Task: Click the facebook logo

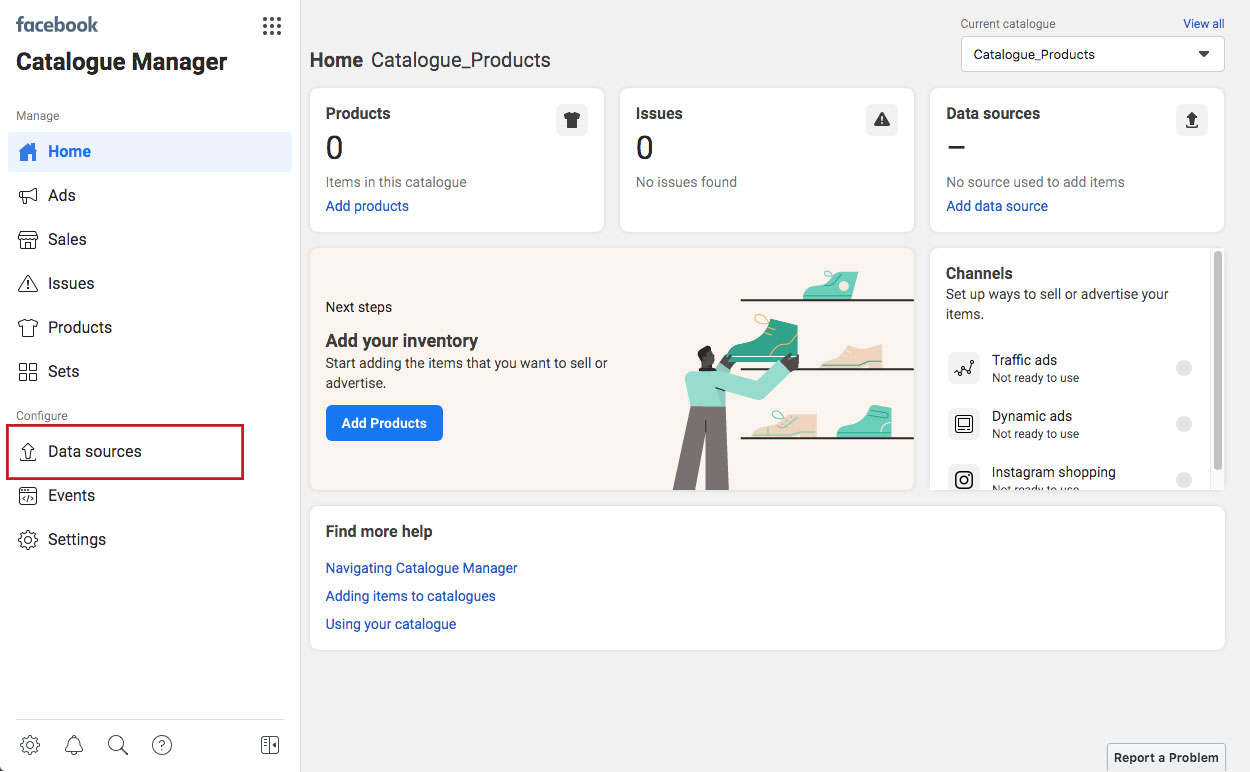Action: tap(57, 24)
